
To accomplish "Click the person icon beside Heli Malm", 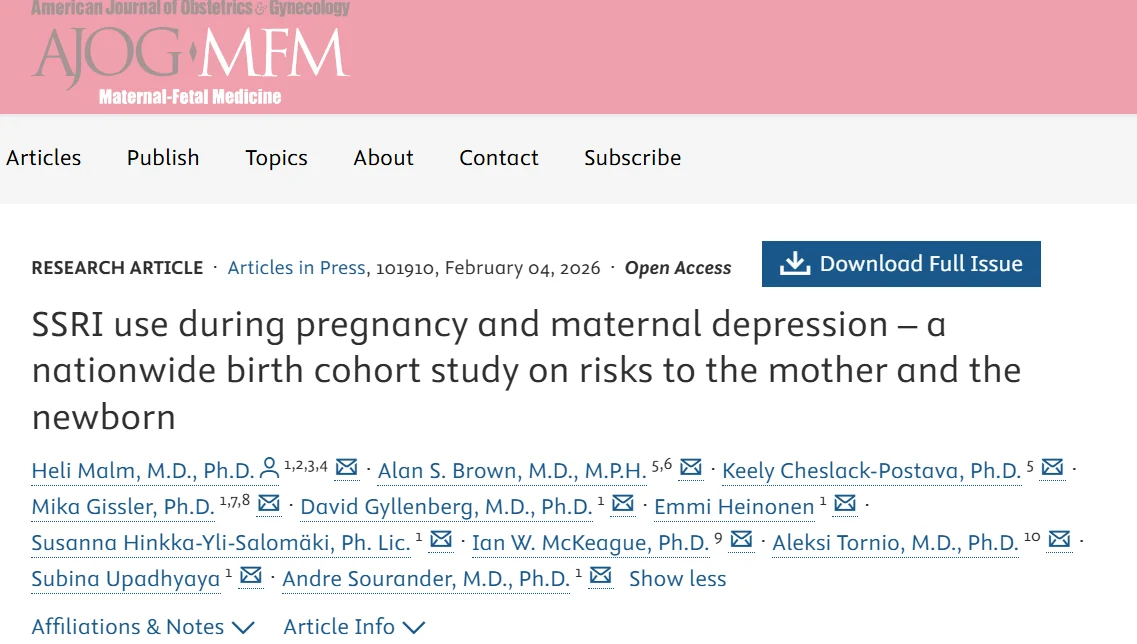I will pos(269,467).
